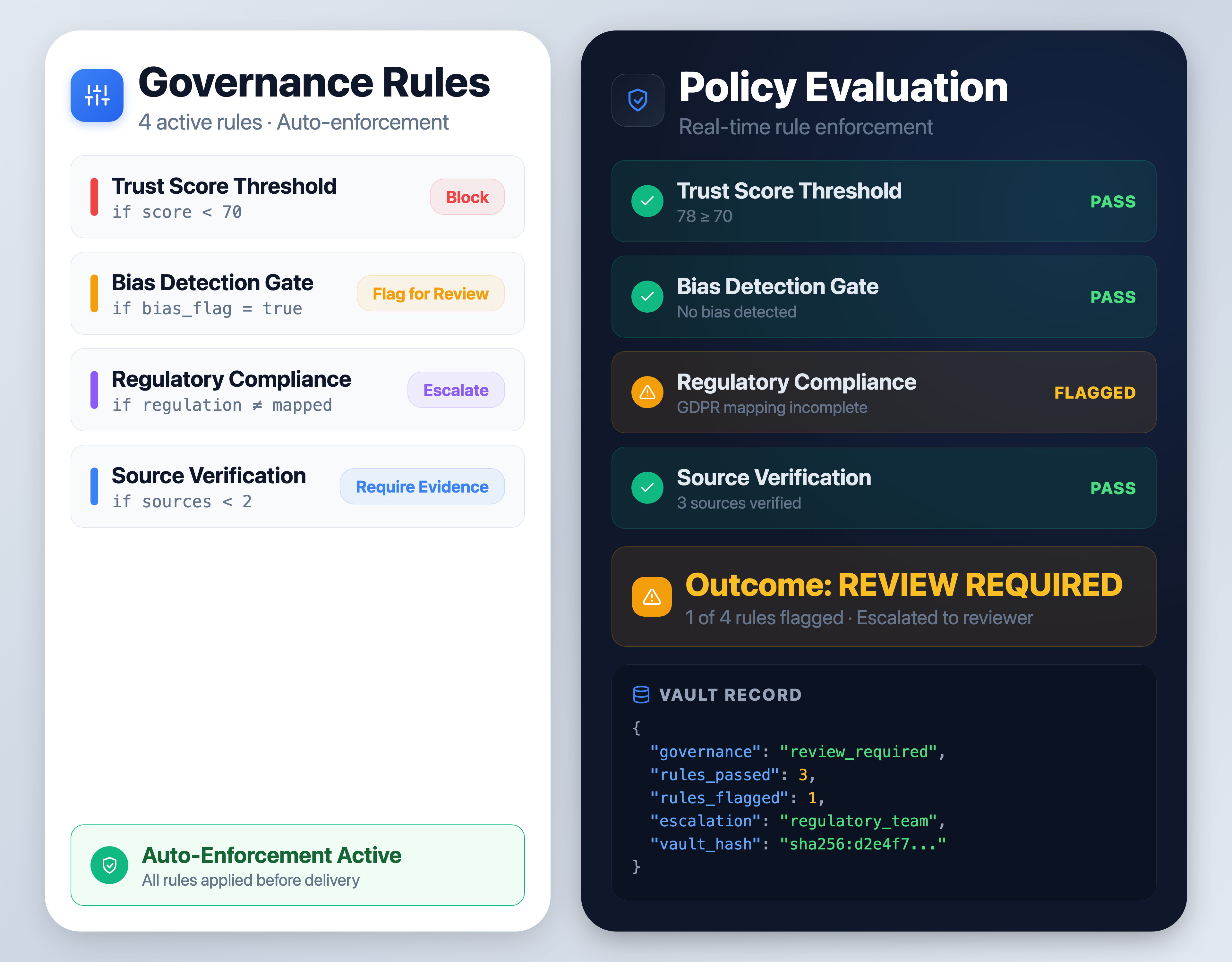This screenshot has height=962, width=1232.
Task: Click the Policy Evaluation shield icon
Action: click(x=637, y=100)
